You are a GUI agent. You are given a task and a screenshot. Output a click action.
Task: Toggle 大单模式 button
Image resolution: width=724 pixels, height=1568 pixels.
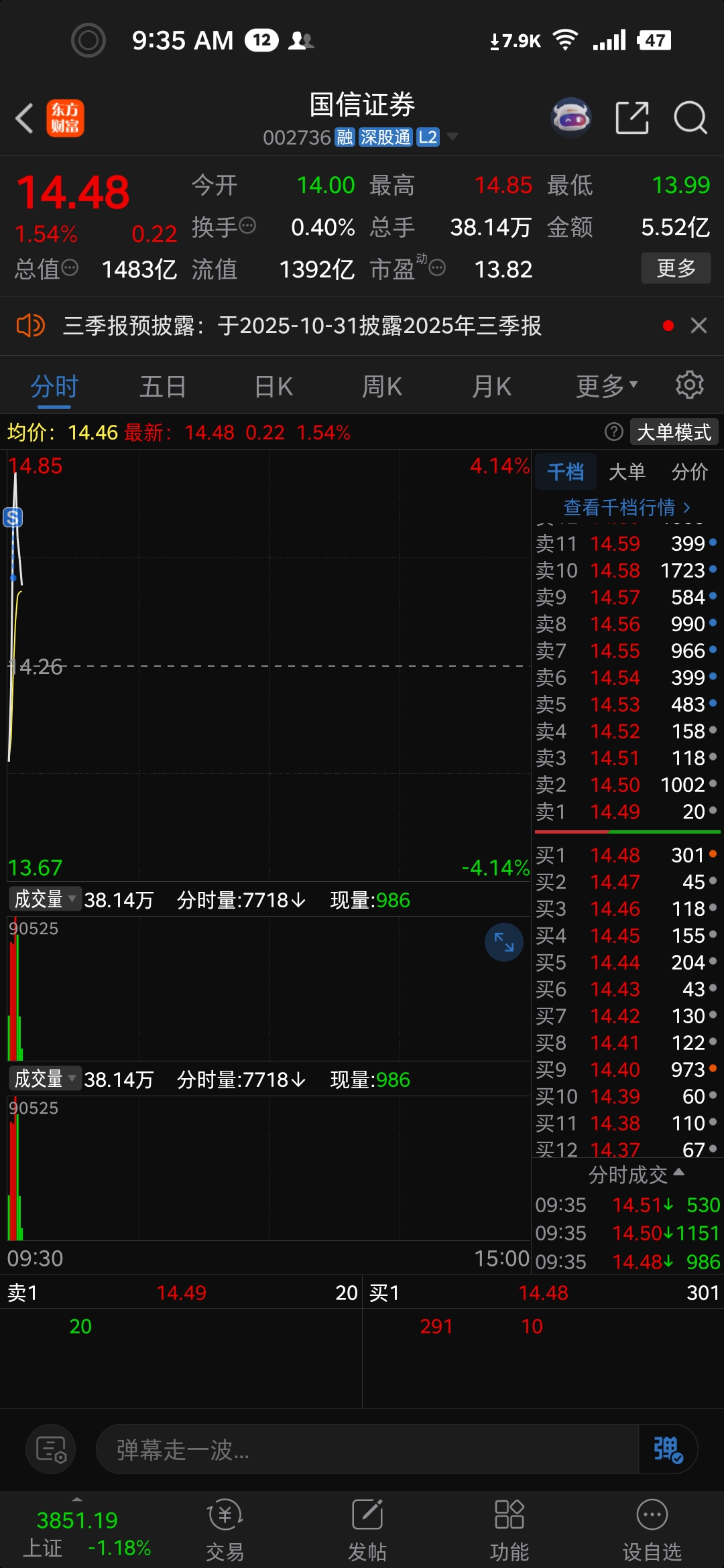pyautogui.click(x=674, y=432)
